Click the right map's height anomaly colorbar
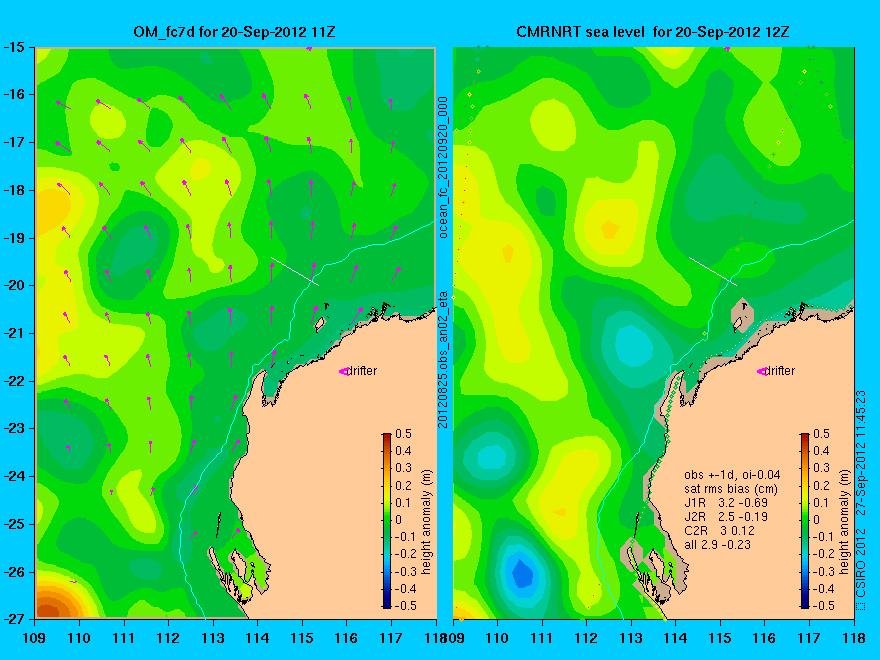The width and height of the screenshot is (880, 660). point(805,520)
